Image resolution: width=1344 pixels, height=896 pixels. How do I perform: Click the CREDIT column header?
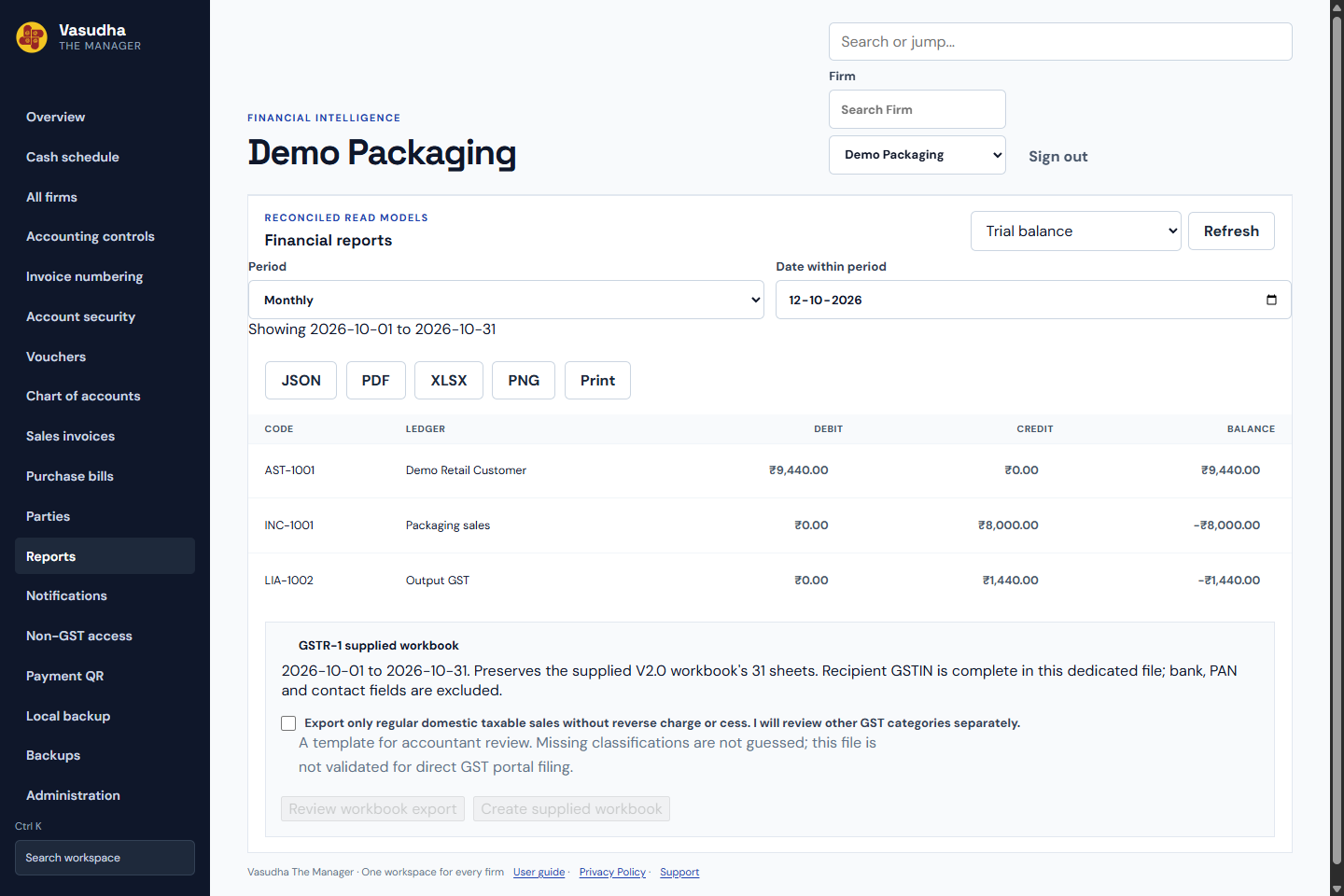coord(1034,429)
